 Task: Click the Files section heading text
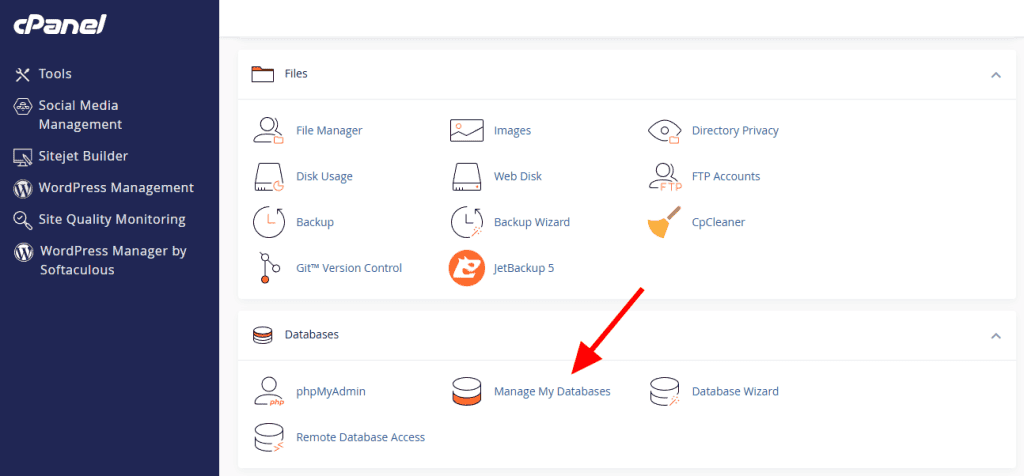point(296,74)
